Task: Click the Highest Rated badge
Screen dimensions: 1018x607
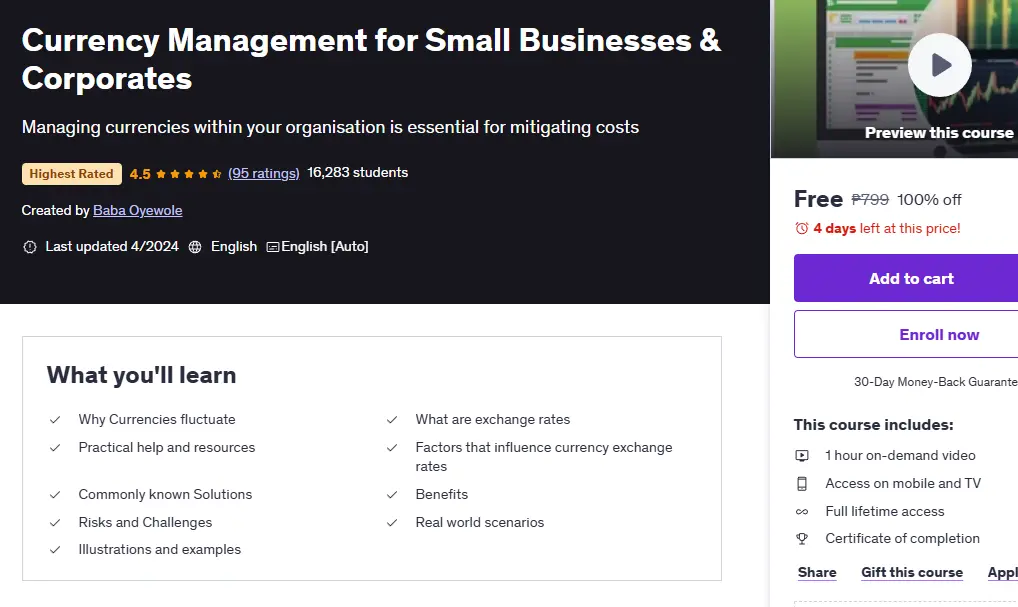Action: point(71,174)
